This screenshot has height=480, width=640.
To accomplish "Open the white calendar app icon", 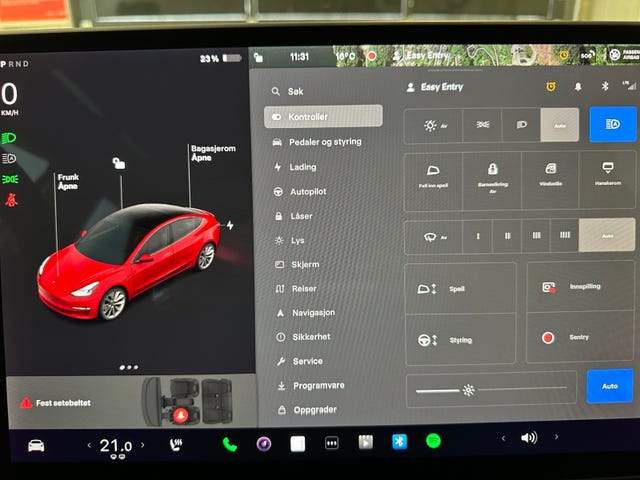I will coord(298,444).
